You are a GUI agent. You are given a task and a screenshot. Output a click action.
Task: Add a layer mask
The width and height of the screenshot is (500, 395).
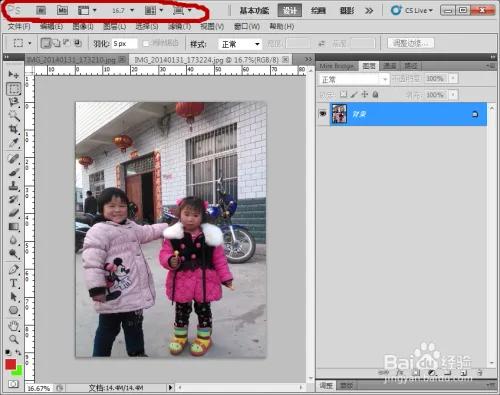click(416, 372)
